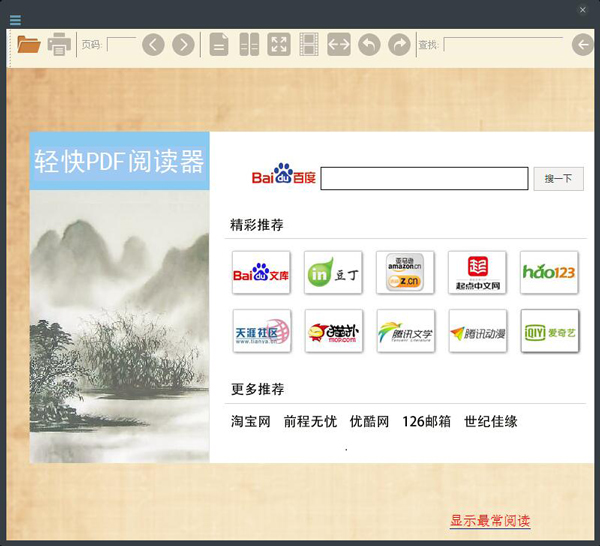This screenshot has width=600, height=546.
Task: Open the hamburger menu icon
Action: click(x=15, y=20)
